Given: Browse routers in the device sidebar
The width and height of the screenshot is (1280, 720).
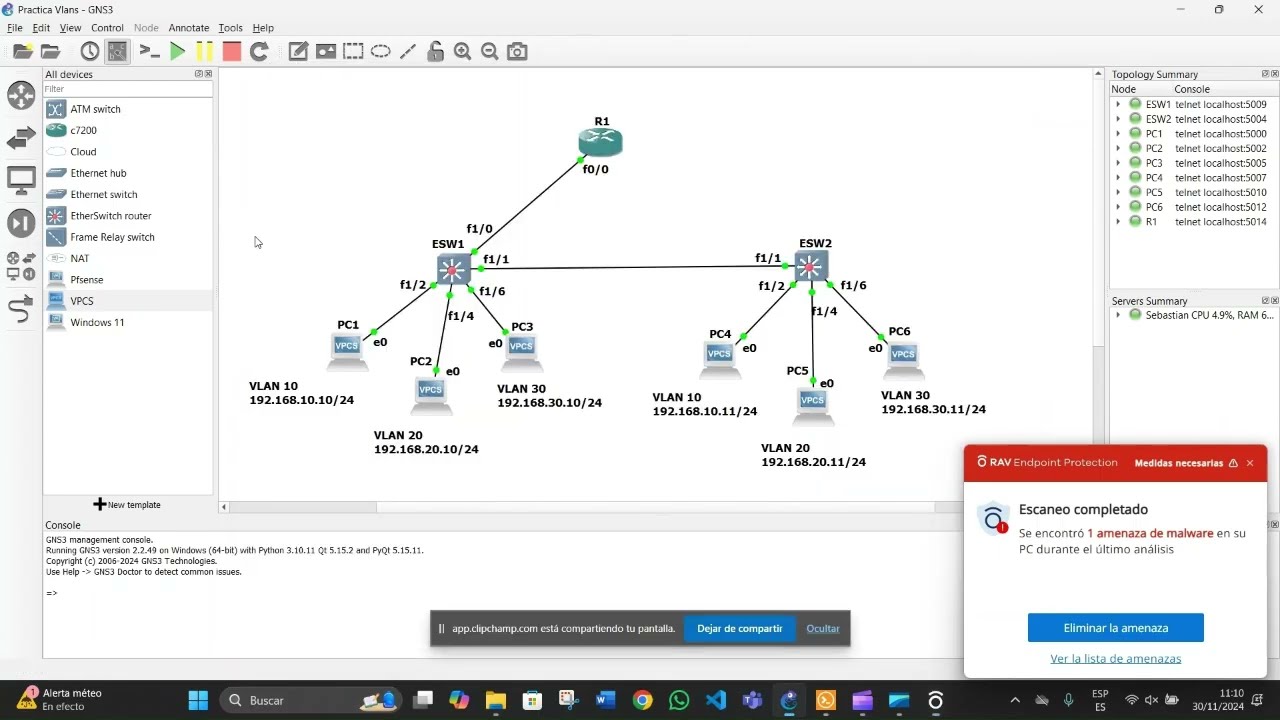Looking at the screenshot, I should click(21, 95).
